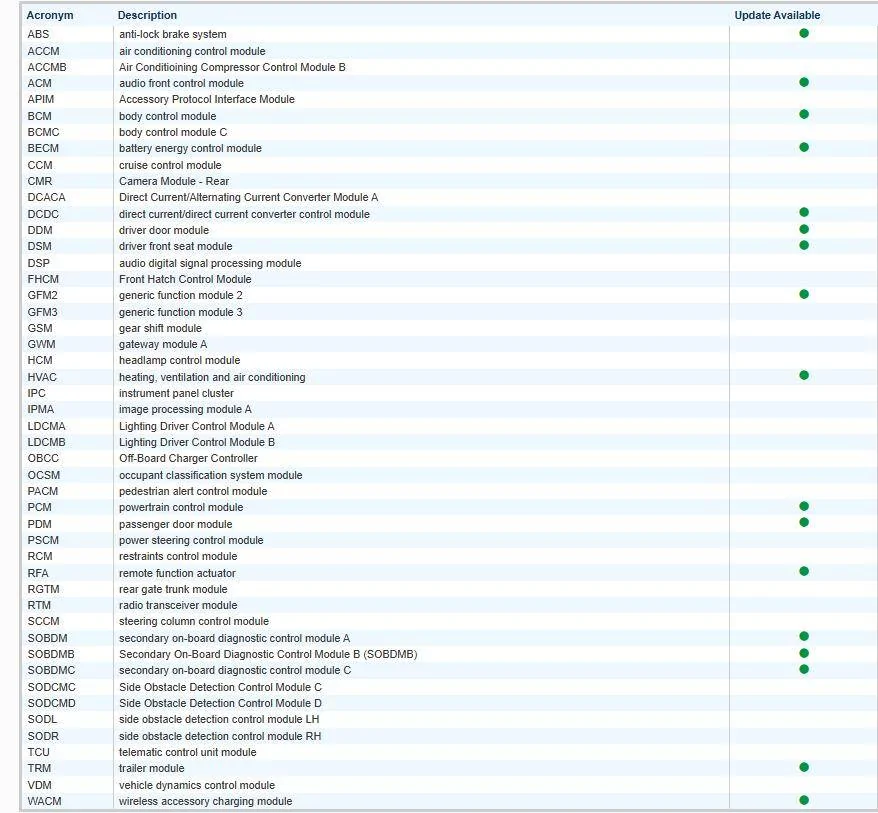This screenshot has width=878, height=813.
Task: Sort by the Acronym column header
Action: click(50, 15)
